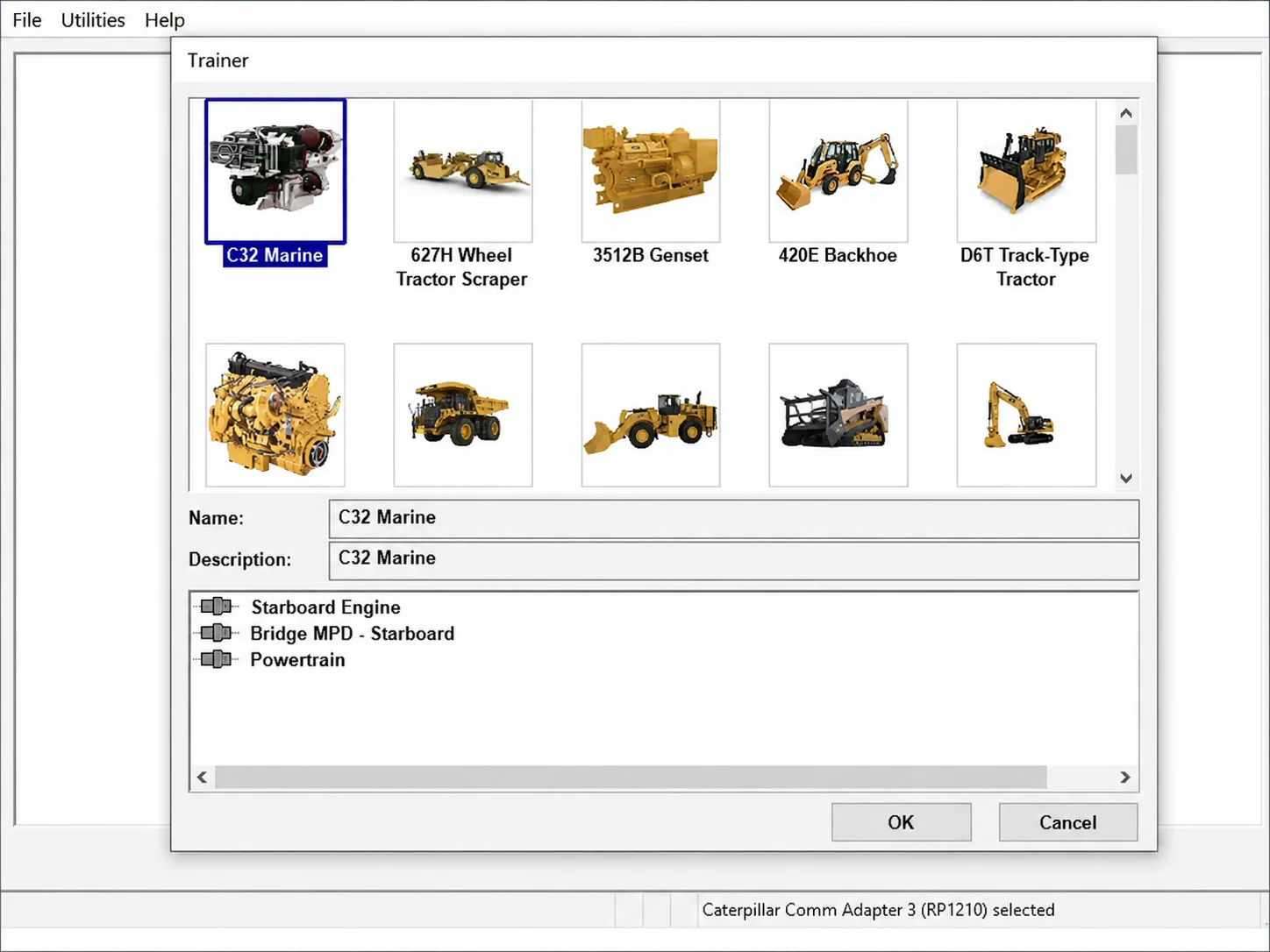Select Bridge MPD - Starboard entry
The image size is (1270, 952).
pyautogui.click(x=352, y=634)
